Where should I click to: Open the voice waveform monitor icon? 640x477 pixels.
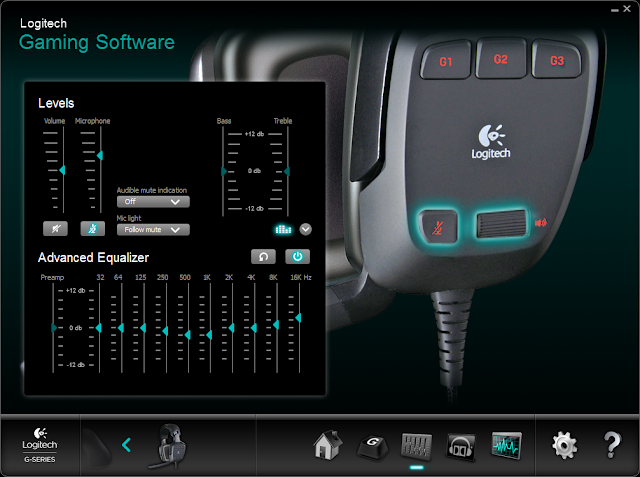click(x=507, y=445)
